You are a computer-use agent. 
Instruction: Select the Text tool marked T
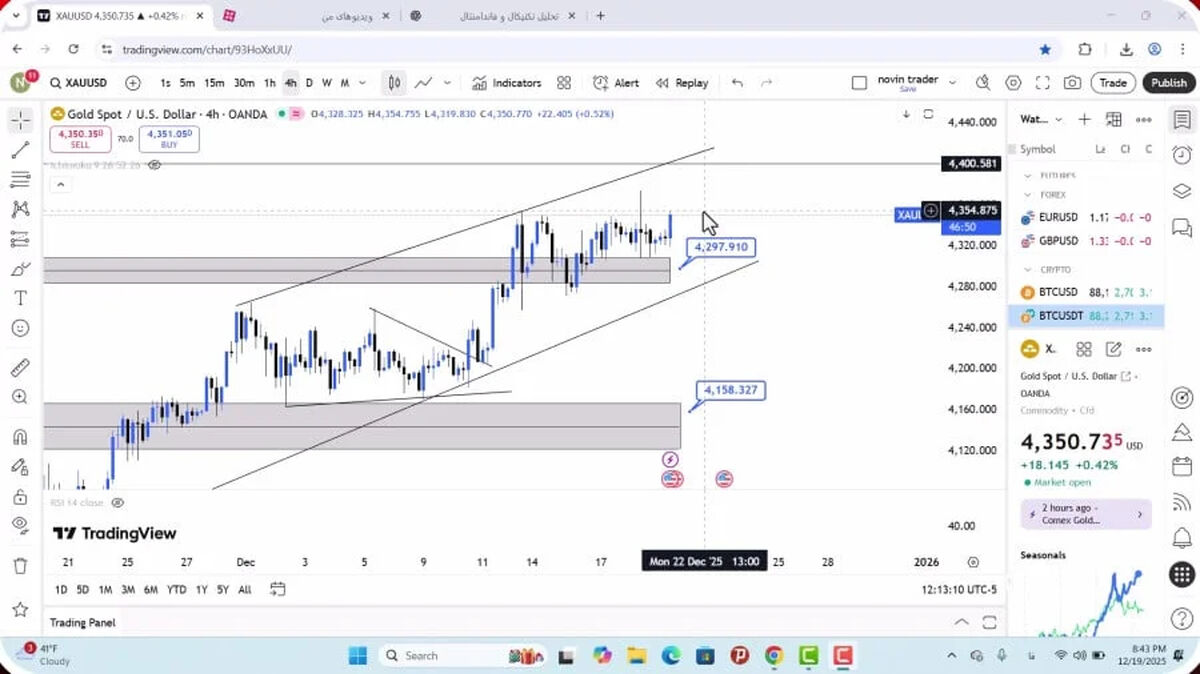tap(20, 298)
